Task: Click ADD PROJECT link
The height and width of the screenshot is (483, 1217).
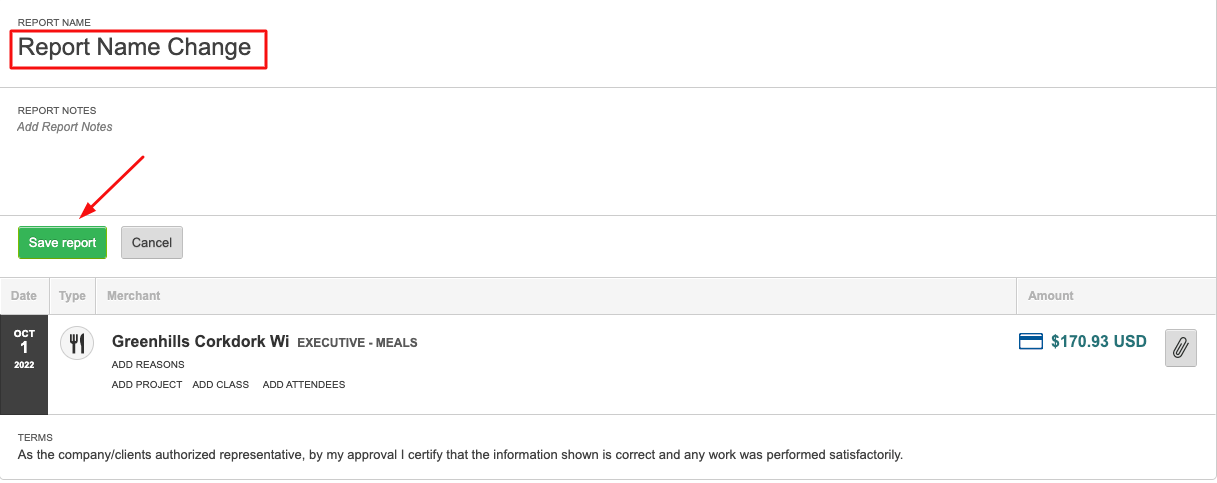Action: click(x=147, y=384)
